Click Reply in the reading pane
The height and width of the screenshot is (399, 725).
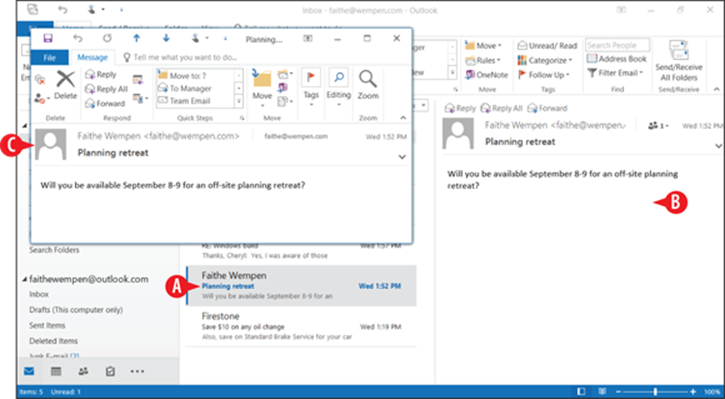tap(460, 108)
